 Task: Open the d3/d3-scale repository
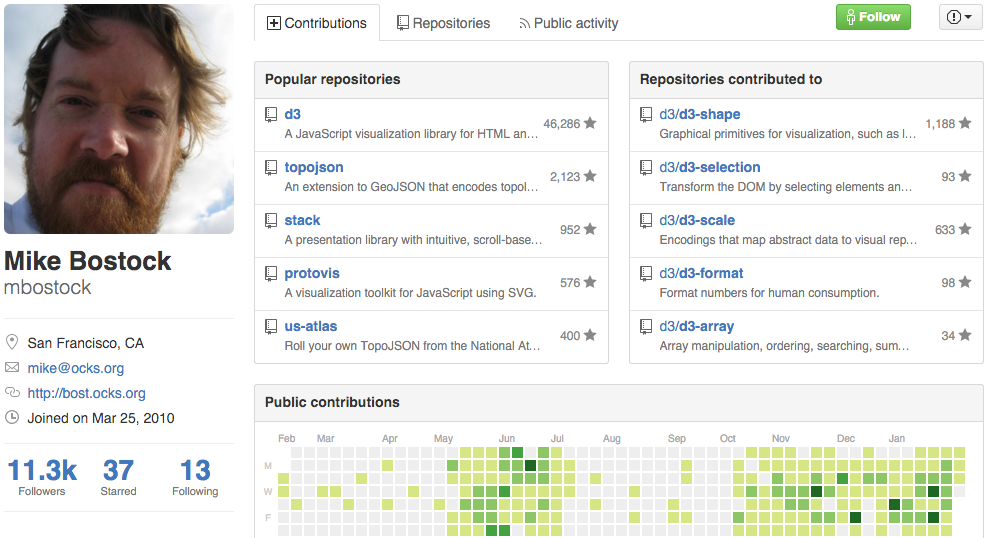[x=697, y=220]
